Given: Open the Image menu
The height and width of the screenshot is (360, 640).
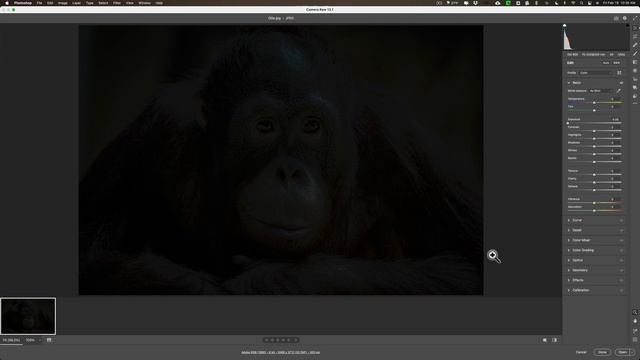Looking at the screenshot, I should click(x=62, y=3).
